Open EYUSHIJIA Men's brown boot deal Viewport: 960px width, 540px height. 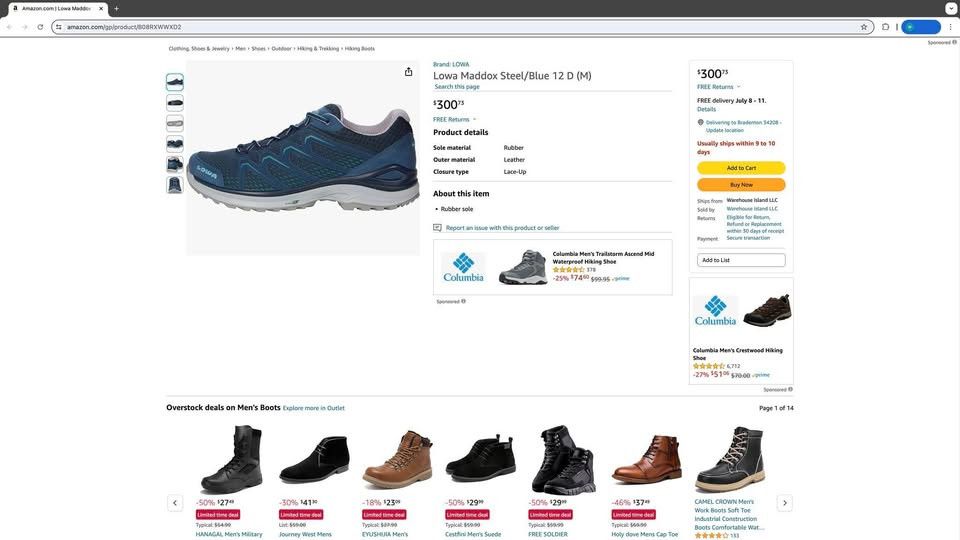tap(384, 534)
